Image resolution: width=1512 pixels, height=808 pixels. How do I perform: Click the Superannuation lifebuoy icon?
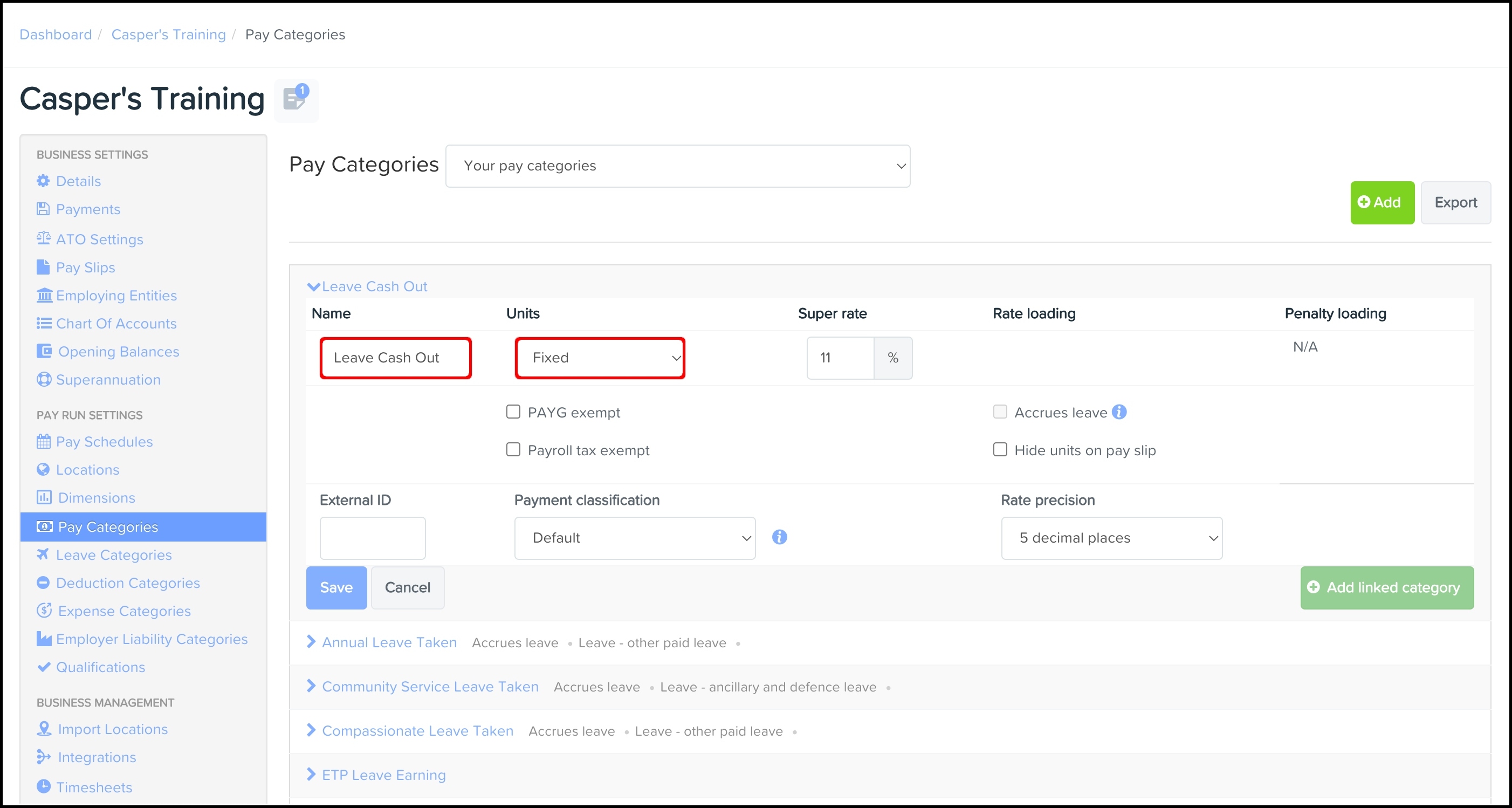(44, 379)
